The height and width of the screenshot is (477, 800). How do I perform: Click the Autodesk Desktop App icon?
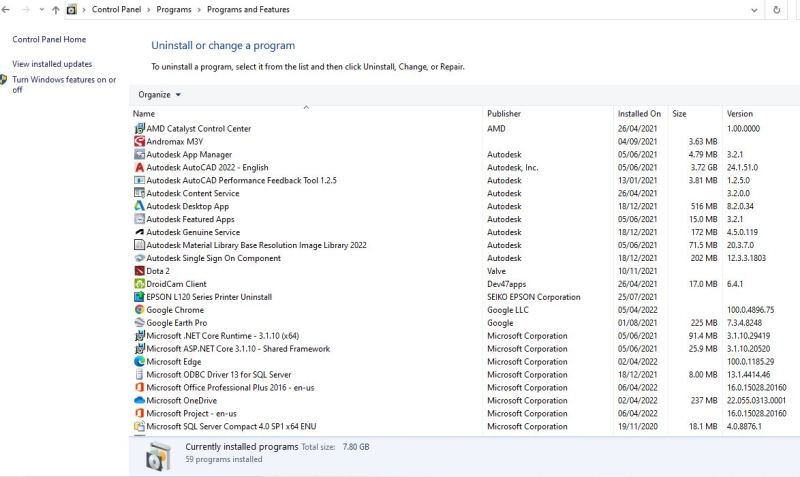(x=139, y=206)
